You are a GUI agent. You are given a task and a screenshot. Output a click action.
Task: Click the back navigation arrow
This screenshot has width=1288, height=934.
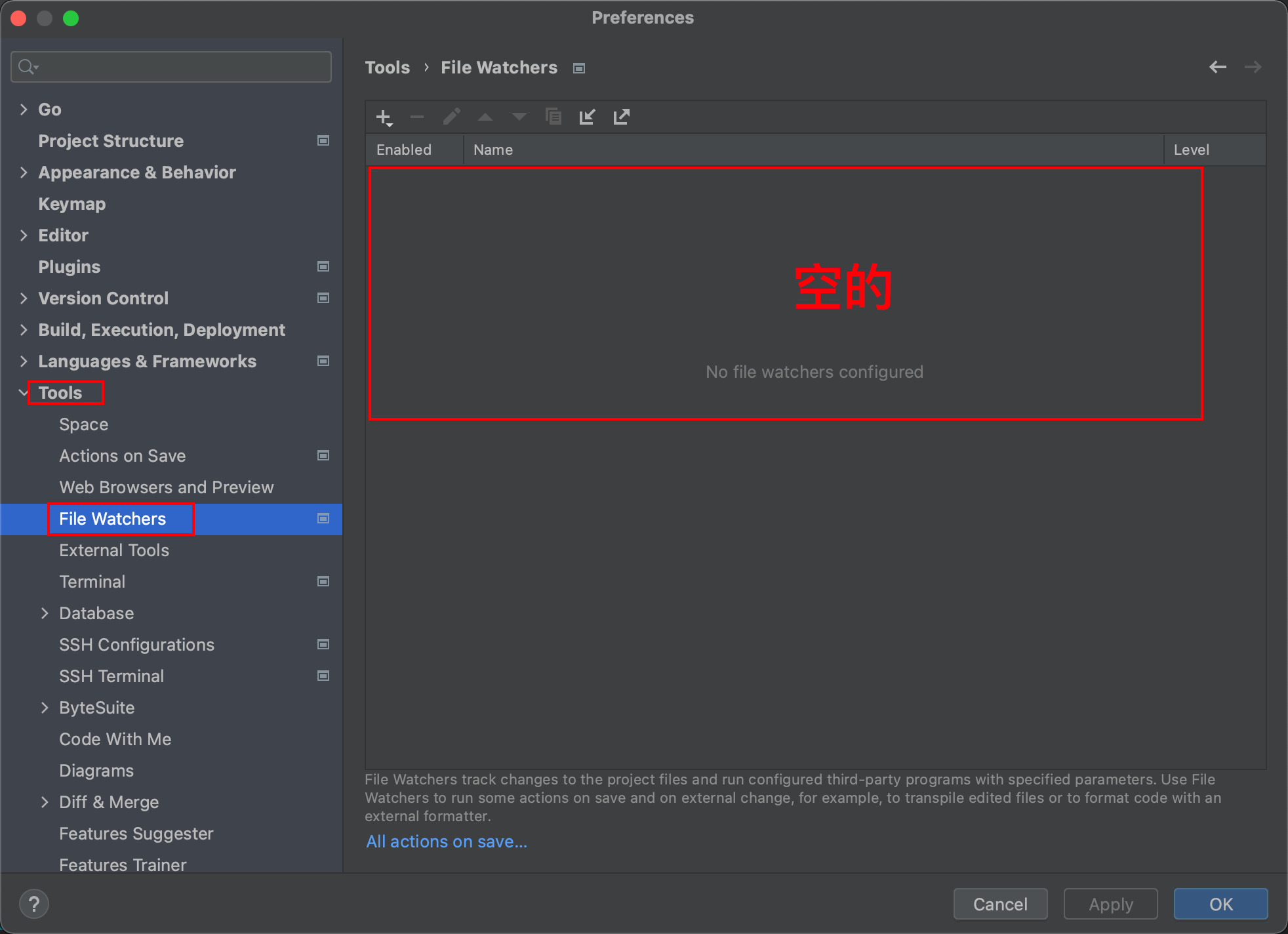(x=1217, y=67)
